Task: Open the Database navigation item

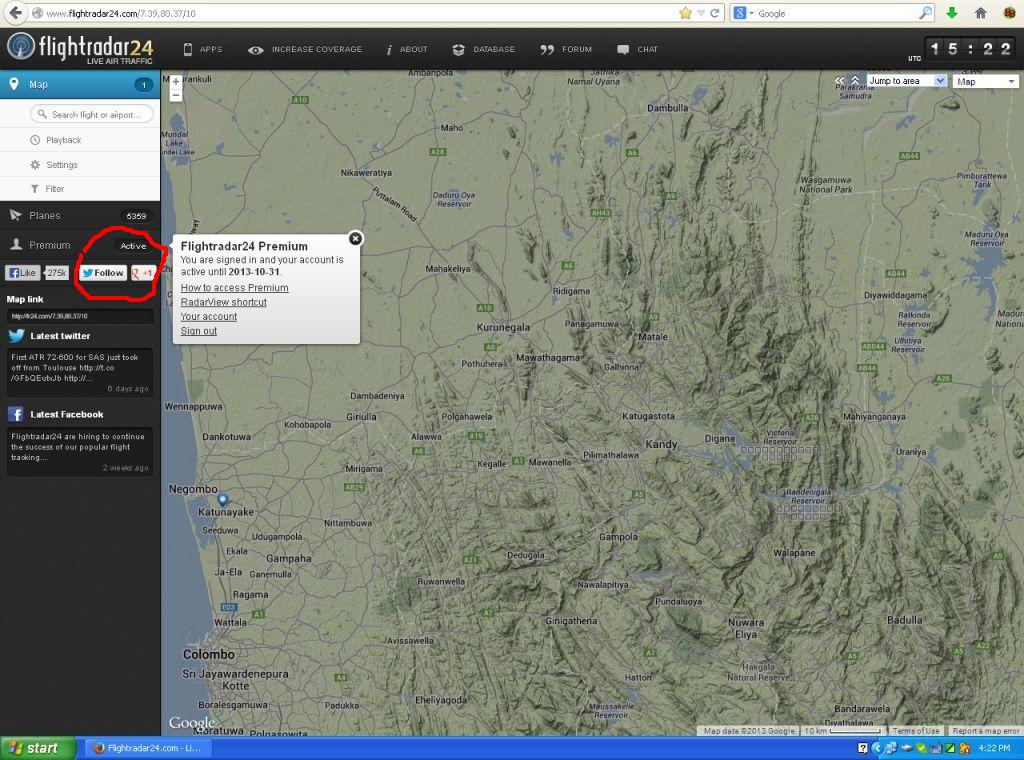Action: 484,50
